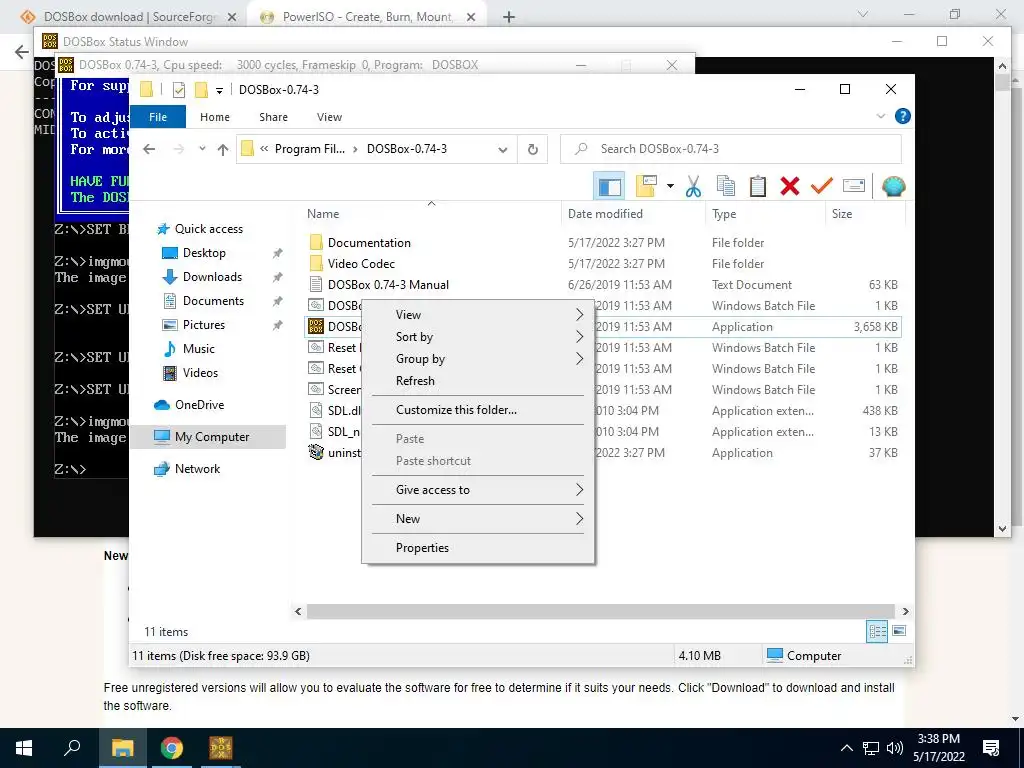
Task: Switch to details view icon
Action: 877,631
